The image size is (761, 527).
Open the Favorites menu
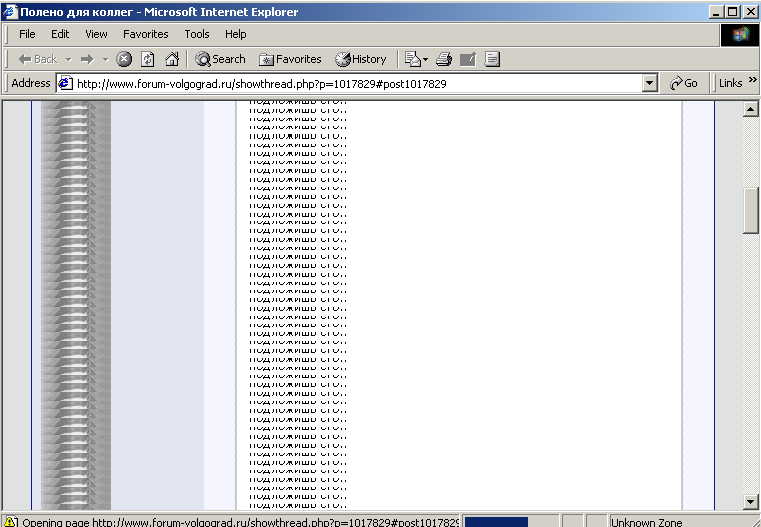(146, 34)
